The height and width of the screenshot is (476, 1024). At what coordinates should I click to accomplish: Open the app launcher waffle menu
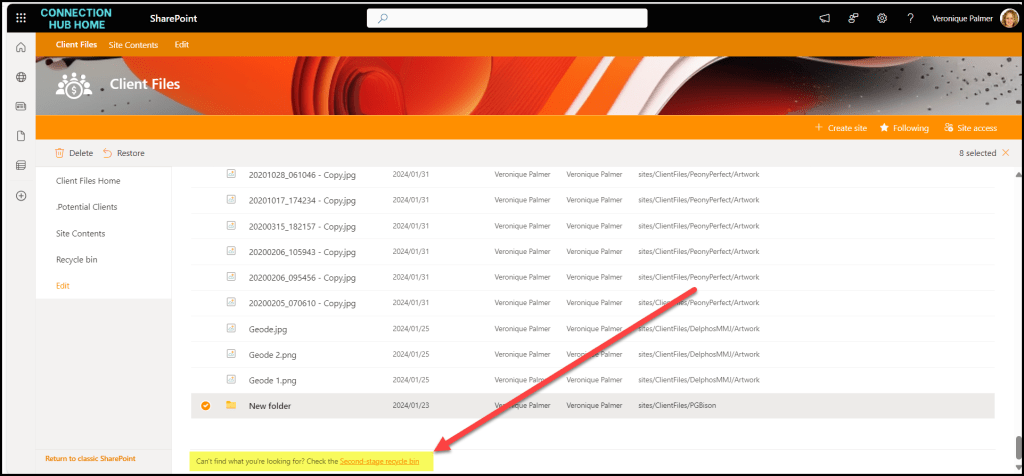click(x=21, y=18)
